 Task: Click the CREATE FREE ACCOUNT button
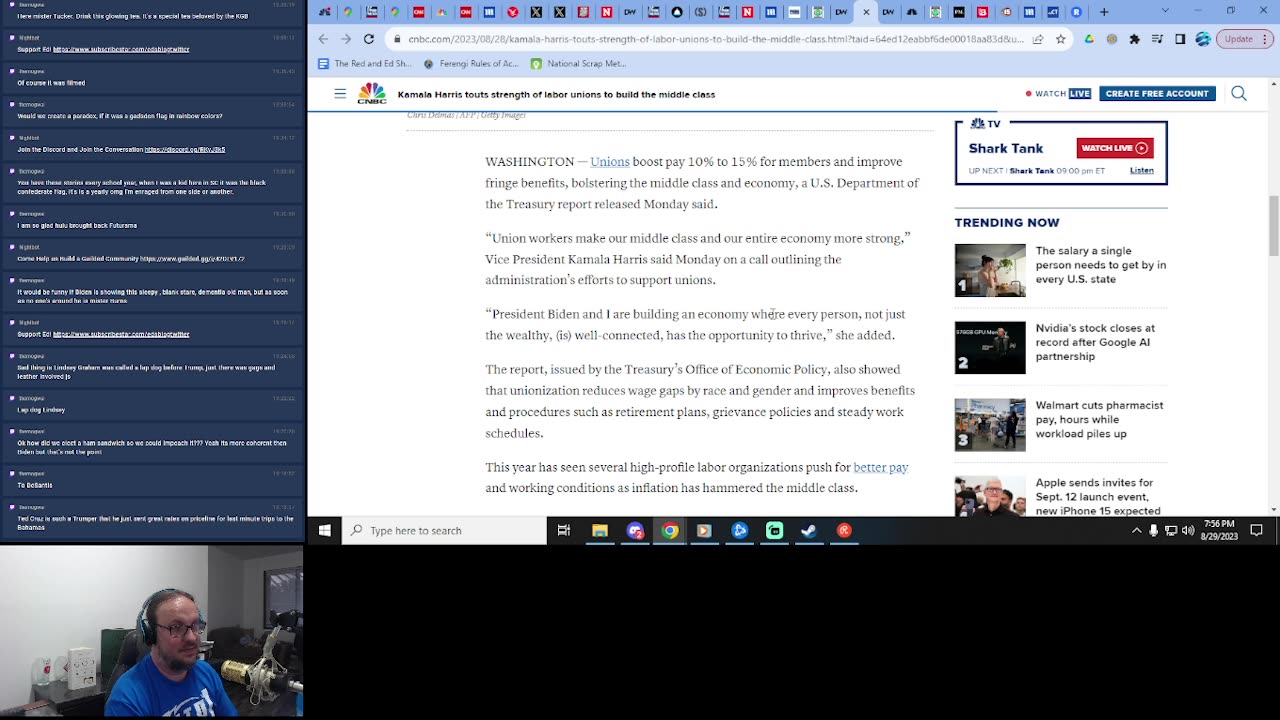(1157, 94)
